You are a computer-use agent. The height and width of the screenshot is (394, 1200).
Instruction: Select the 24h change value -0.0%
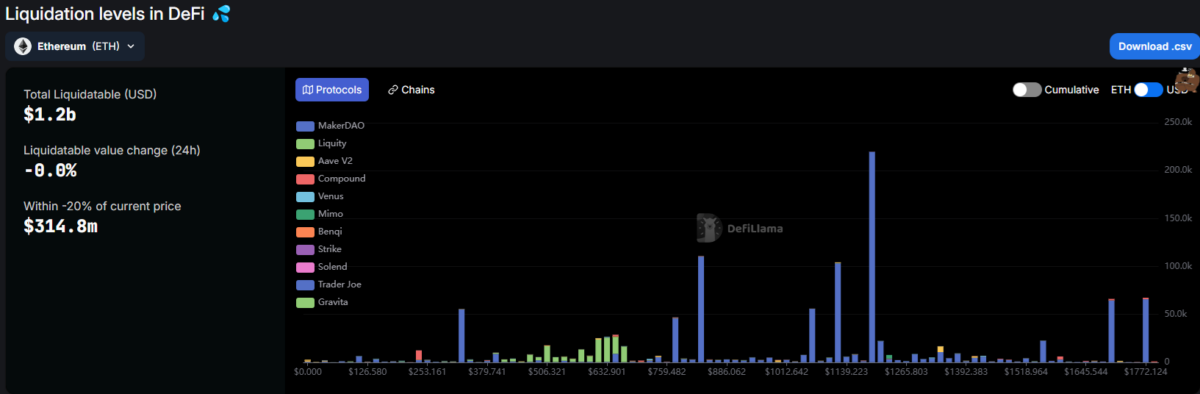(50, 170)
